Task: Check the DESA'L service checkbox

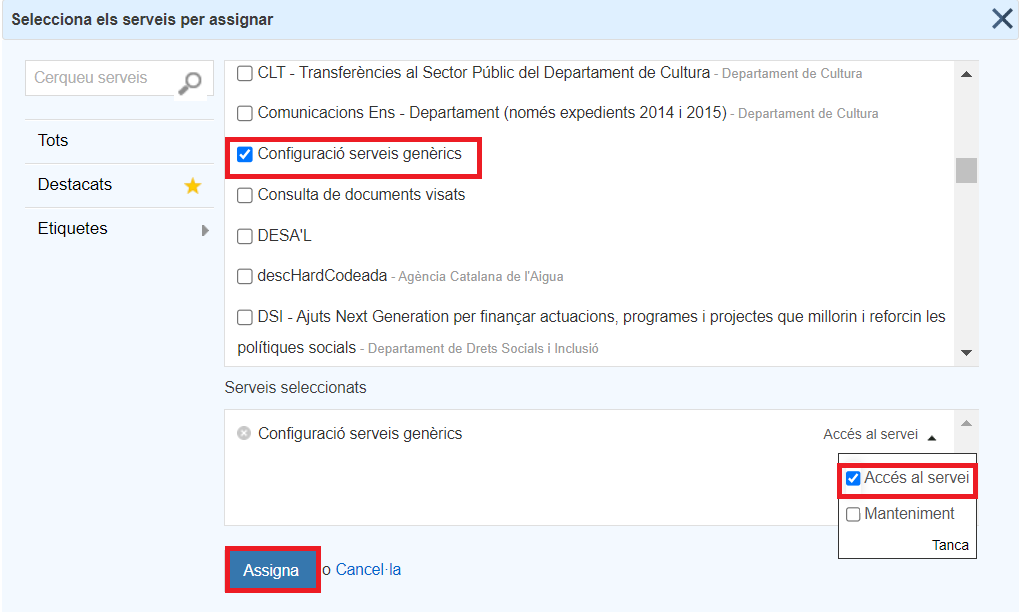Action: (x=245, y=237)
